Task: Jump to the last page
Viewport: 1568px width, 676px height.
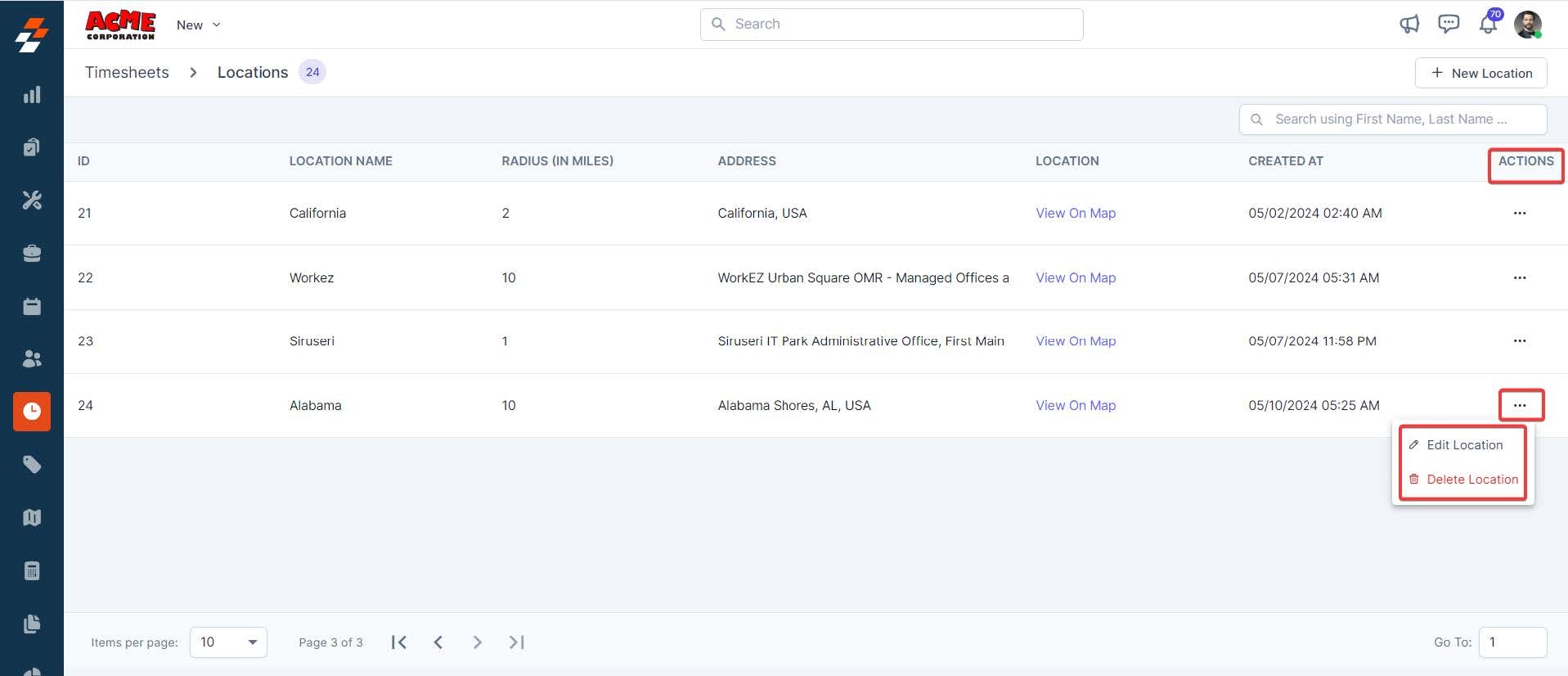Action: [x=516, y=642]
